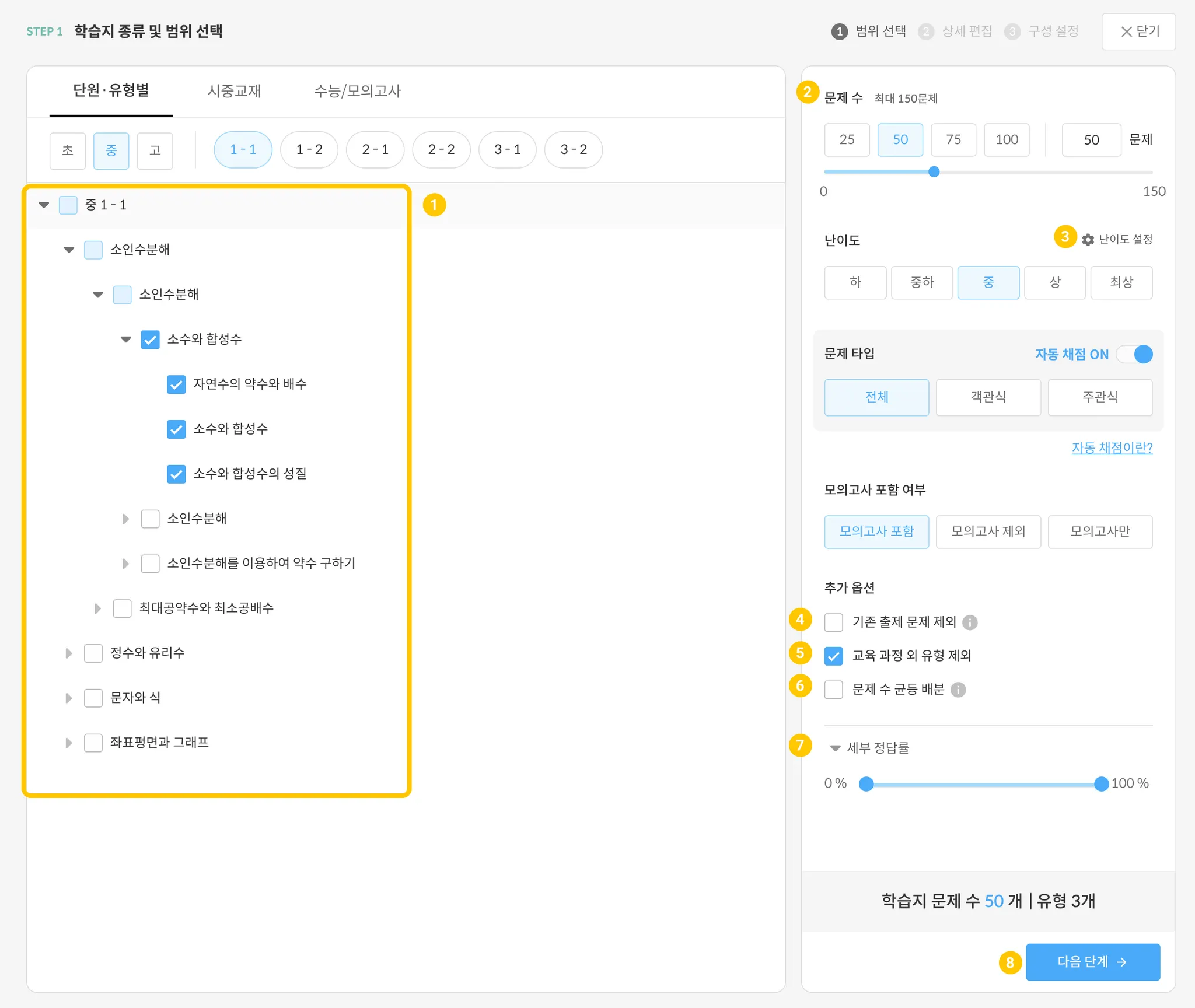The width and height of the screenshot is (1195, 1008).
Task: Expand the 최대공약수와 최소공배수 tree node
Action: [x=97, y=608]
